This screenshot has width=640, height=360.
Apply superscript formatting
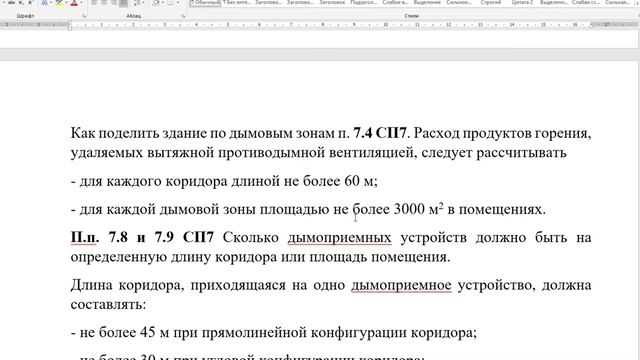point(30,2)
